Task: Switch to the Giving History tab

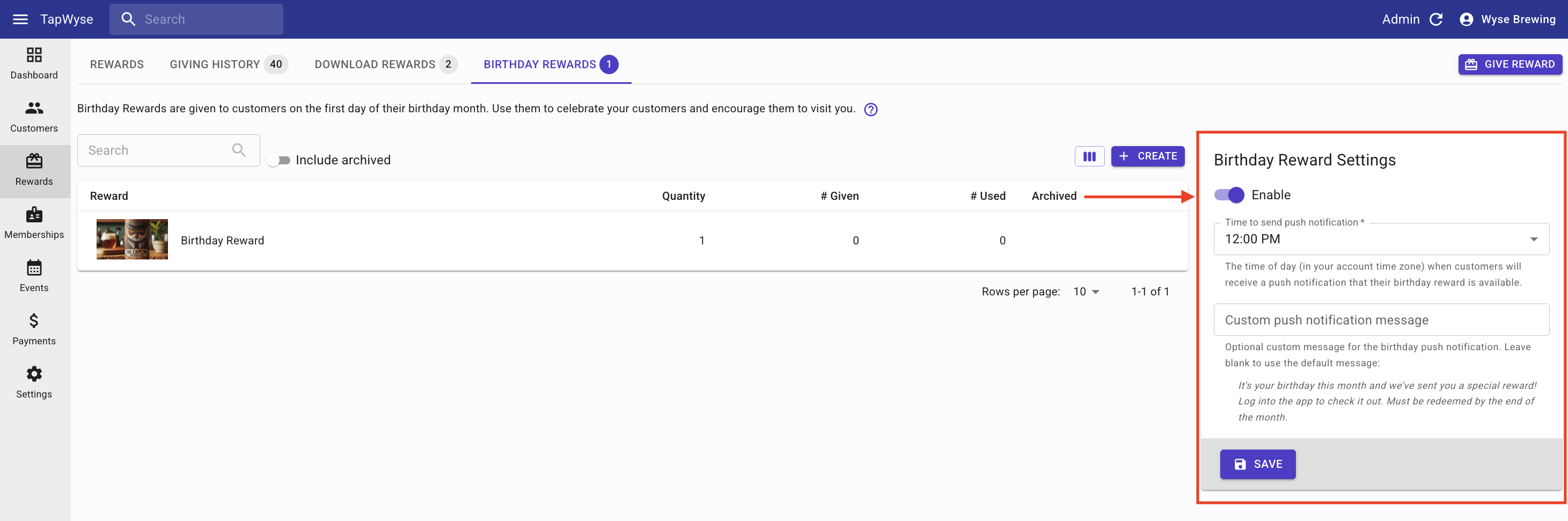Action: tap(228, 64)
